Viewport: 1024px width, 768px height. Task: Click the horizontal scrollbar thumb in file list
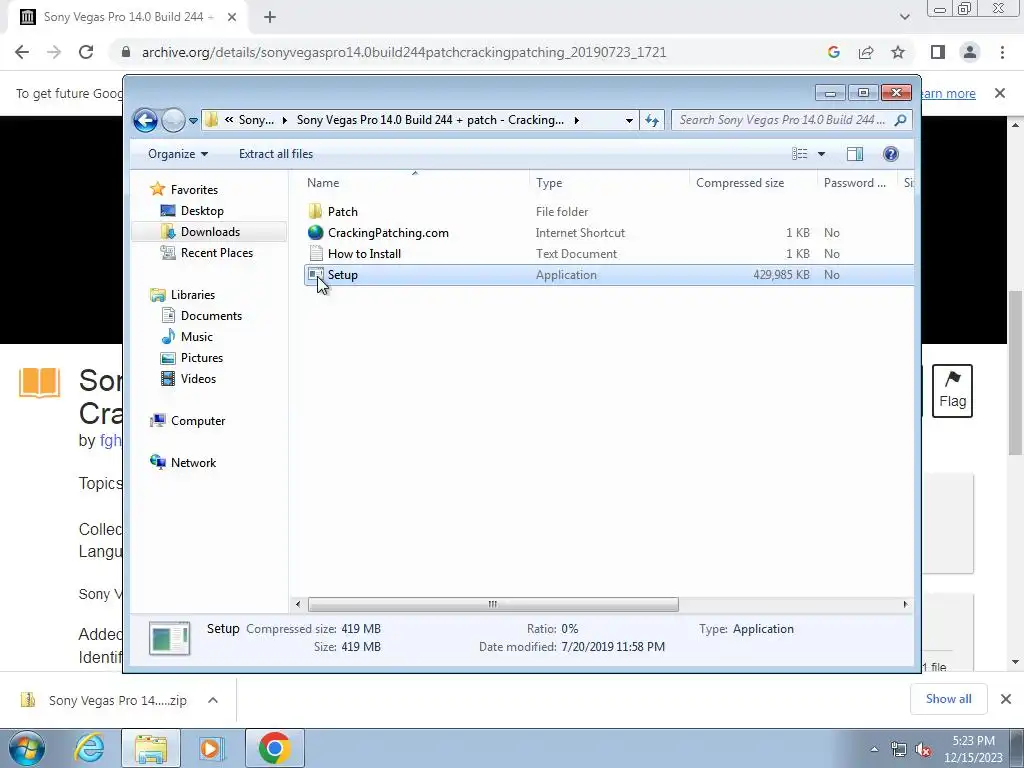click(x=493, y=605)
